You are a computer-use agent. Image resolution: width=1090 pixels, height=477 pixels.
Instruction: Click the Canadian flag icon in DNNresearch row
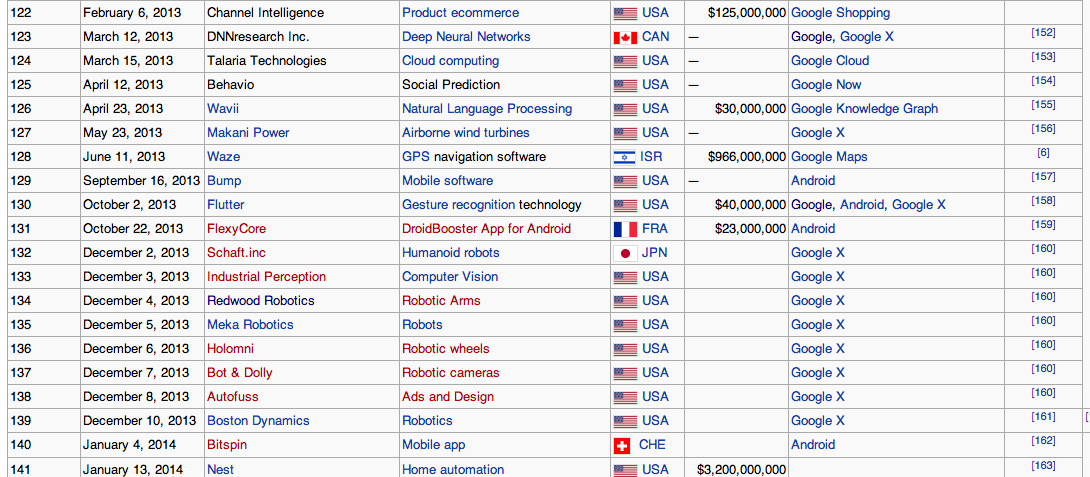tap(625, 38)
